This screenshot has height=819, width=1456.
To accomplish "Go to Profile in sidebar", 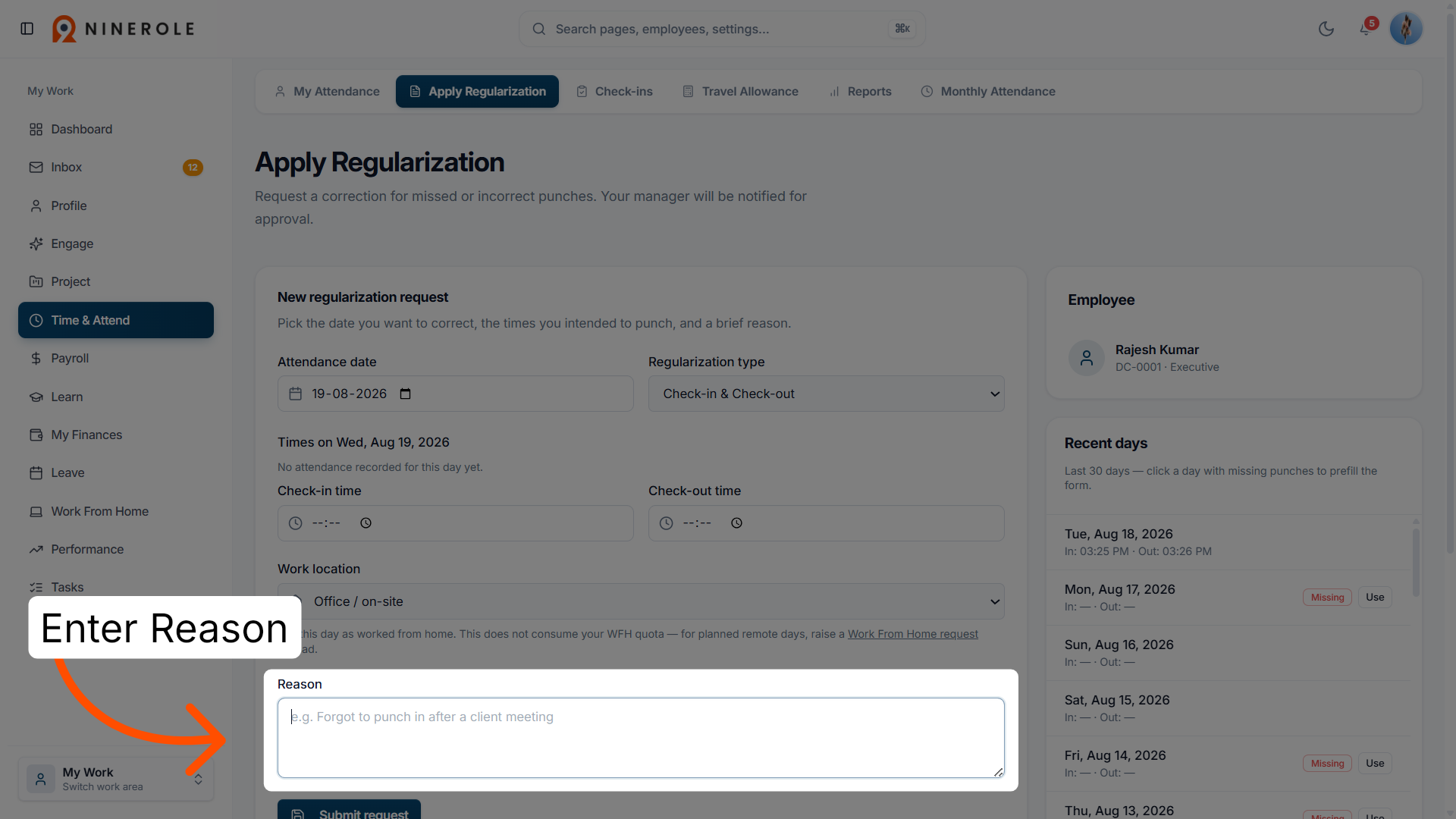I will click(x=116, y=206).
